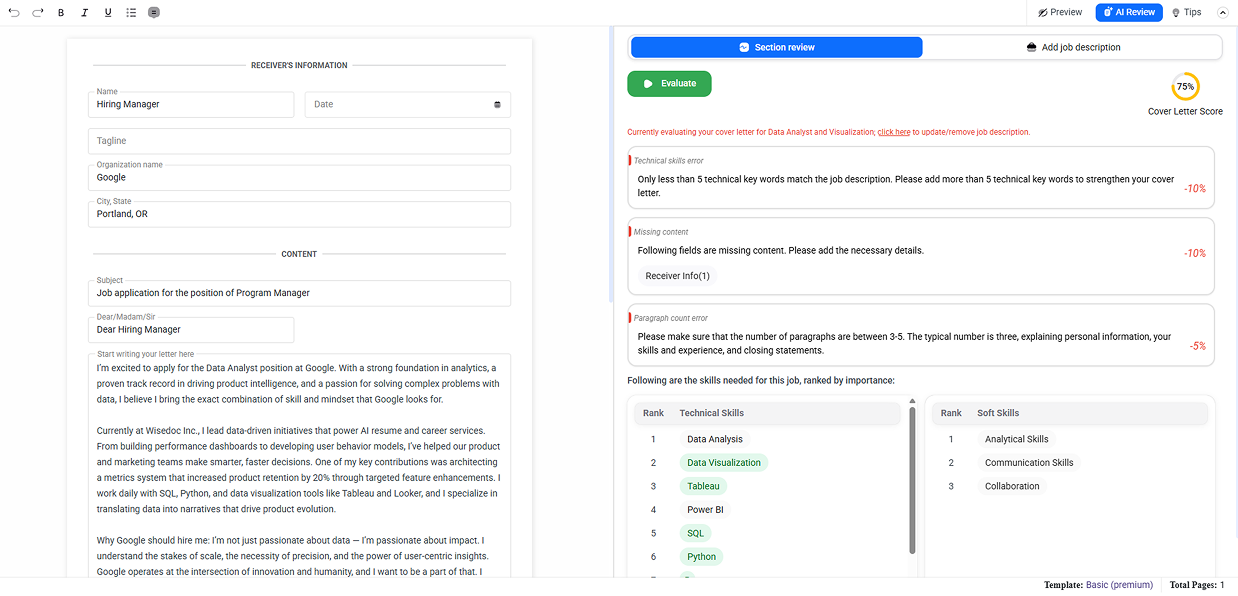Screen dimensions: 1238x596
Task: Select the Communication Skills tag
Action: tap(1029, 463)
